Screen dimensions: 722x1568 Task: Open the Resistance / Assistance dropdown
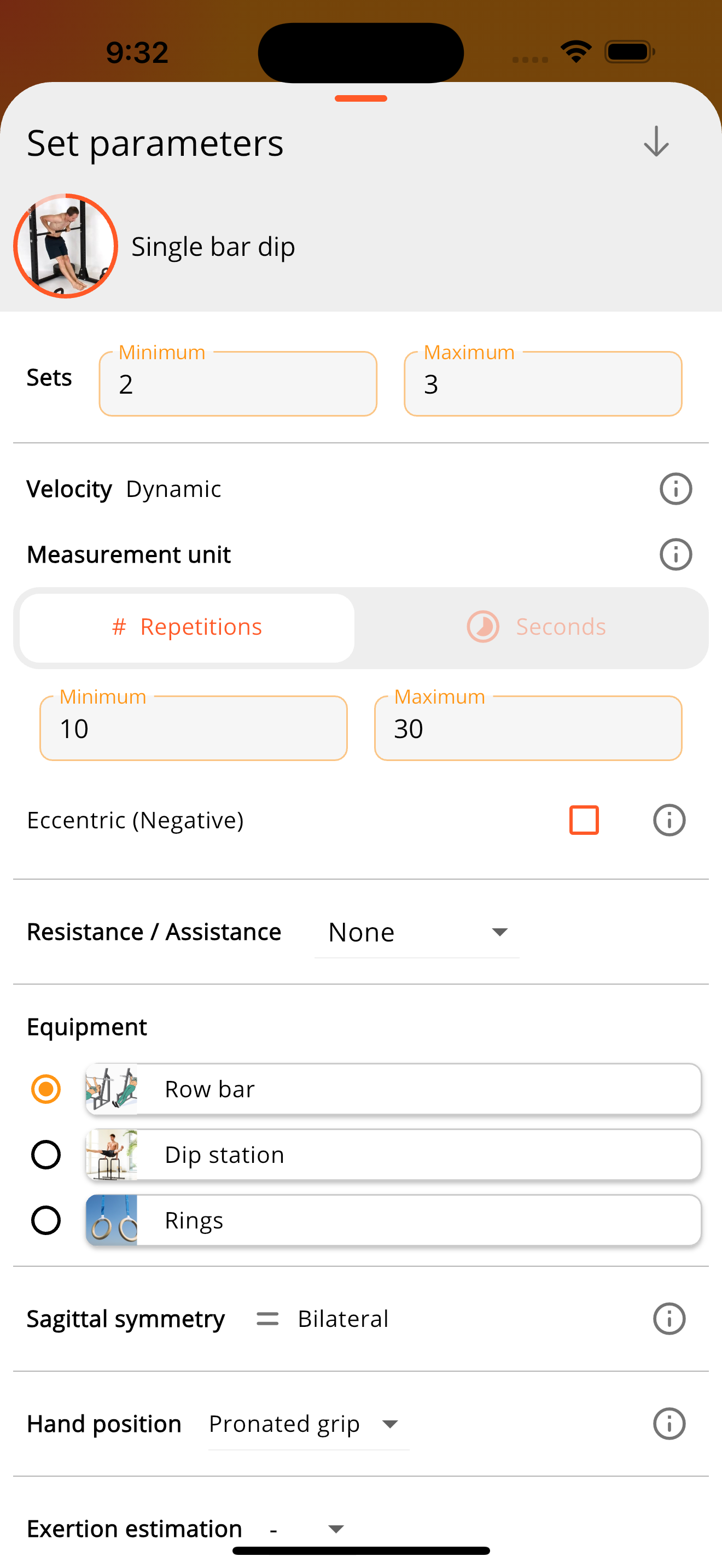coord(416,933)
